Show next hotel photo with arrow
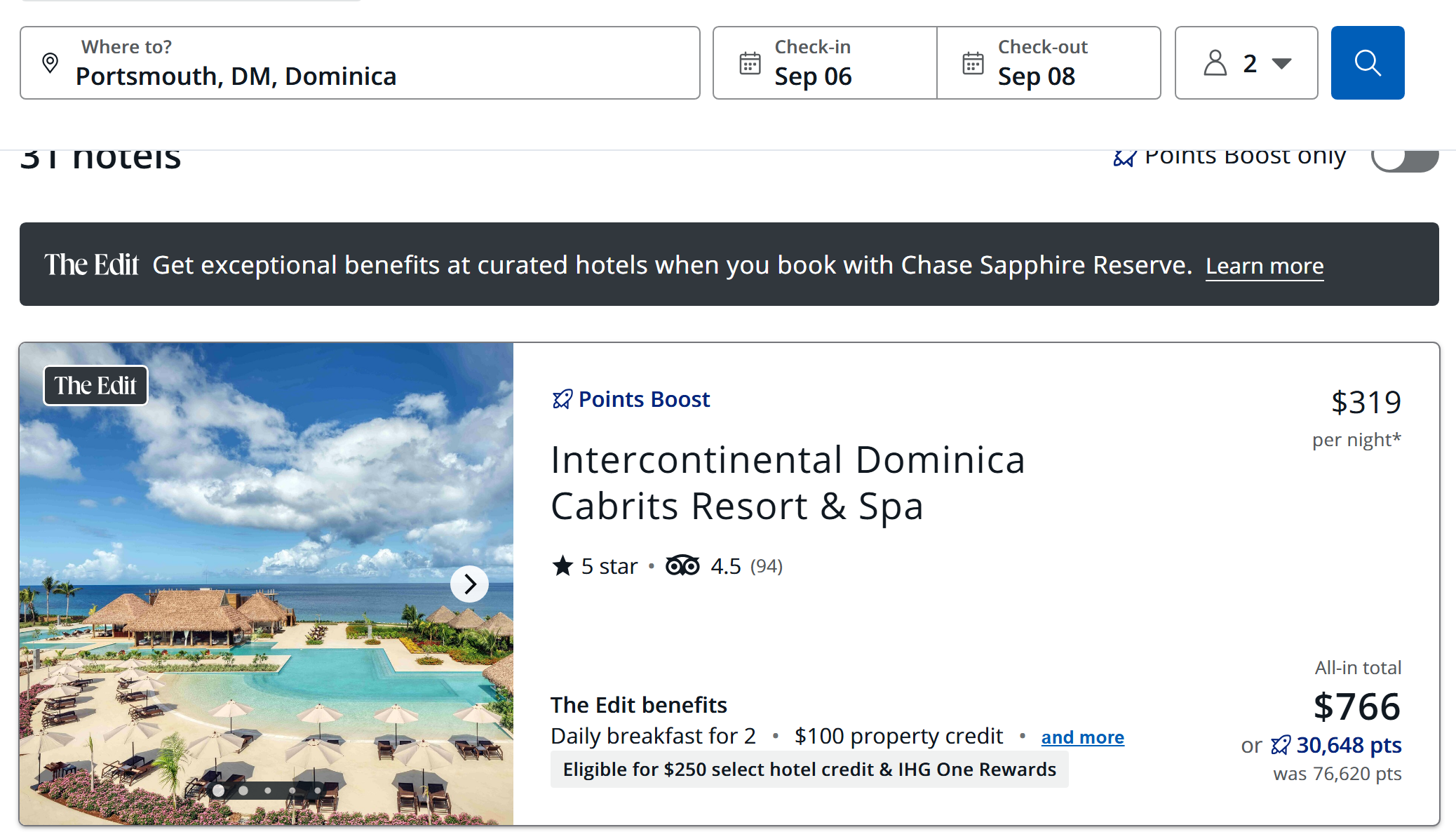The height and width of the screenshot is (832, 1456). coord(469,584)
